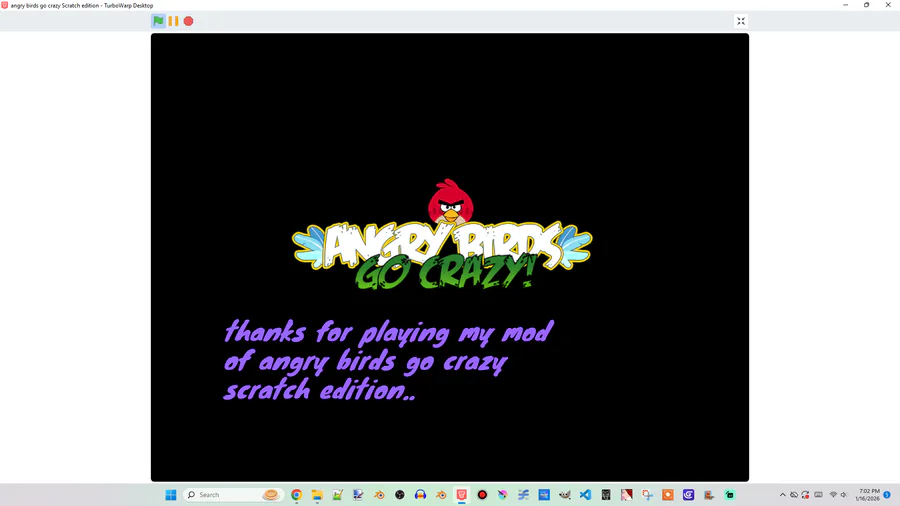This screenshot has height=506, width=900.
Task: Open the green app icon at taskbar end
Action: tap(730, 495)
